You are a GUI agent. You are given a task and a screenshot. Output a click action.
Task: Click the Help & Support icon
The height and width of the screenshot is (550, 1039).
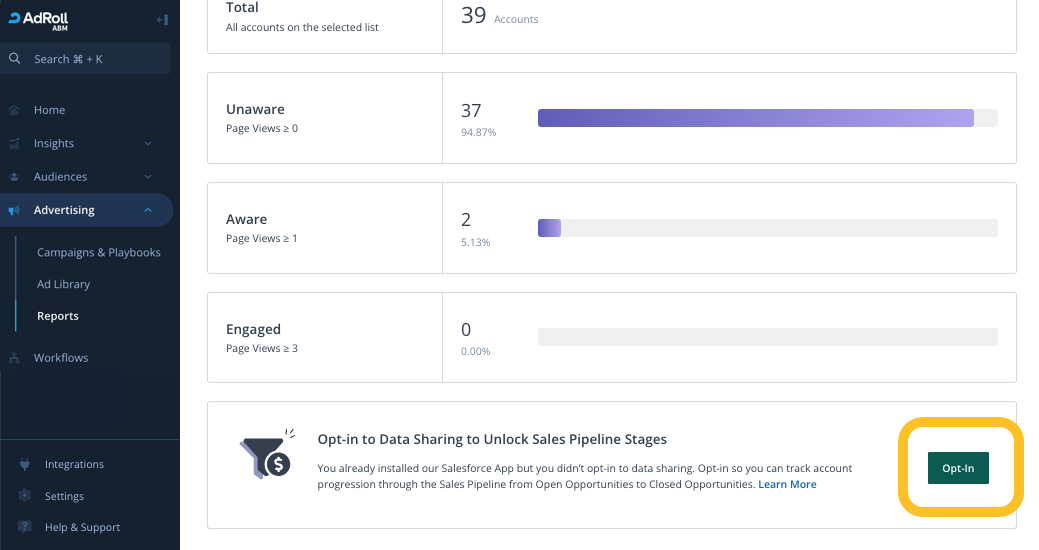25,528
